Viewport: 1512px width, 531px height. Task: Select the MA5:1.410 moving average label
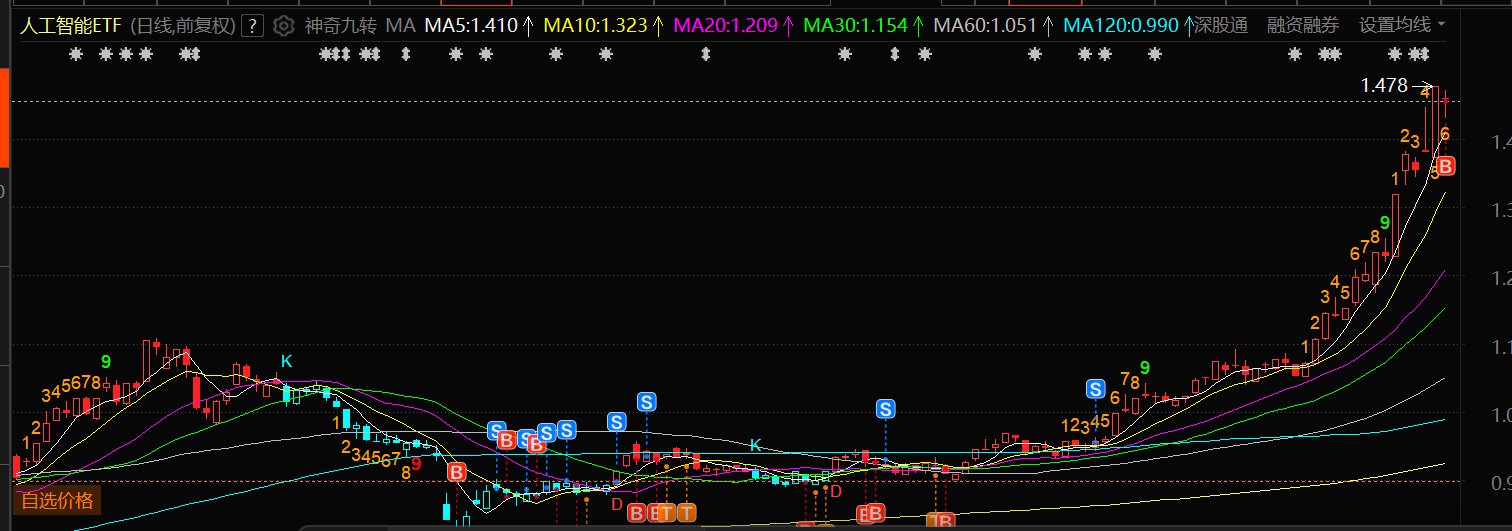click(471, 26)
